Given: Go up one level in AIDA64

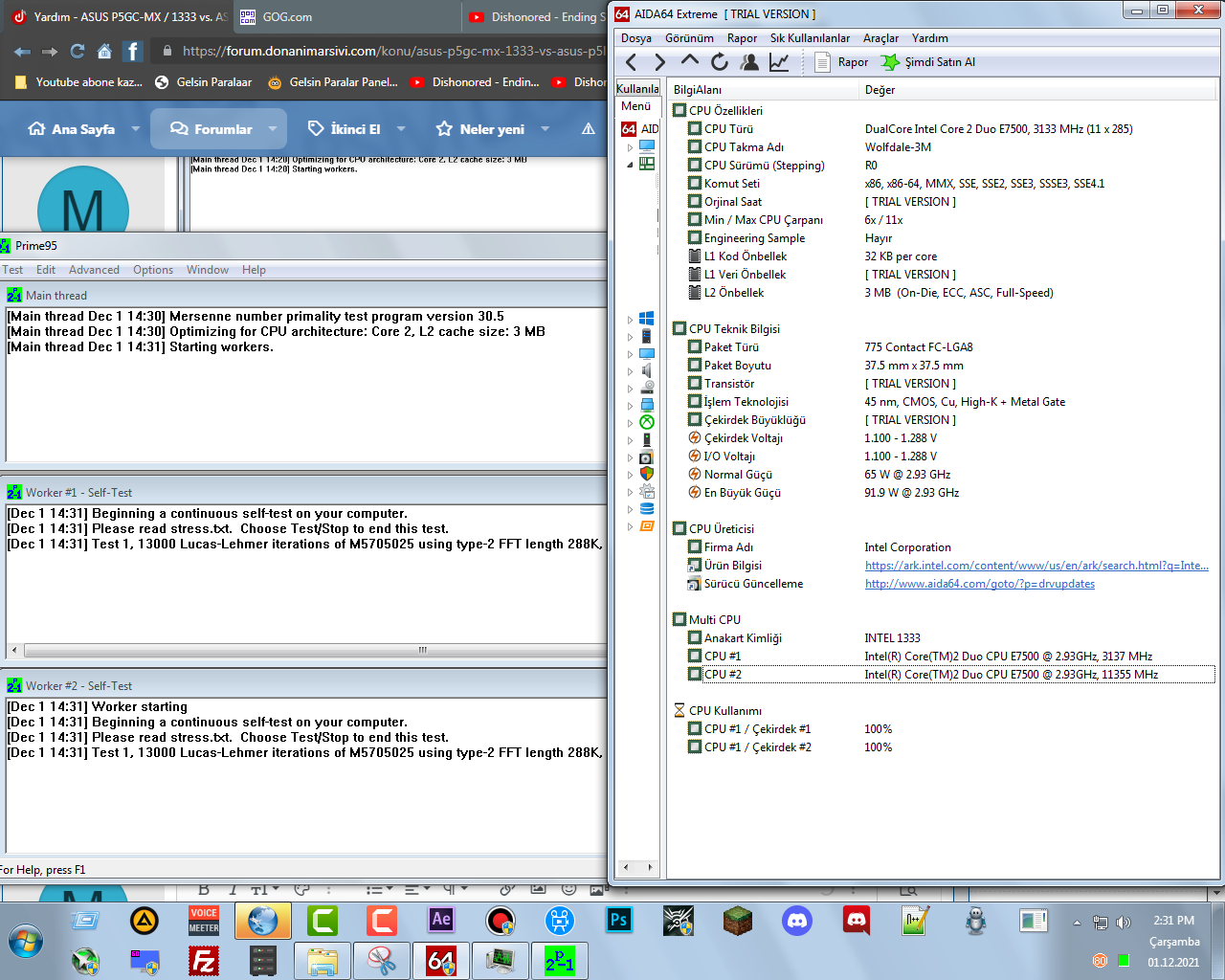Looking at the screenshot, I should 689,61.
